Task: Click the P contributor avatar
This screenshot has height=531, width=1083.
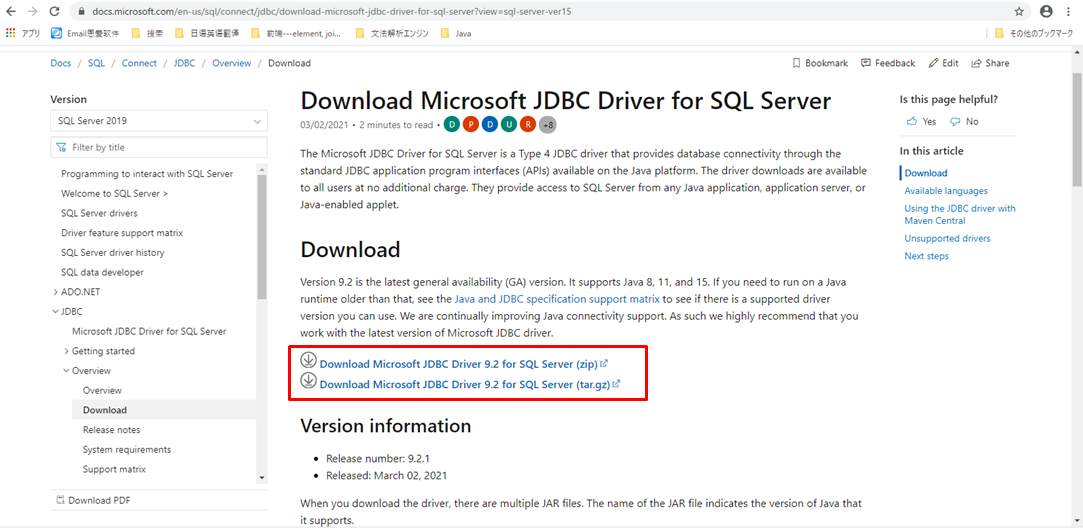Action: [471, 124]
